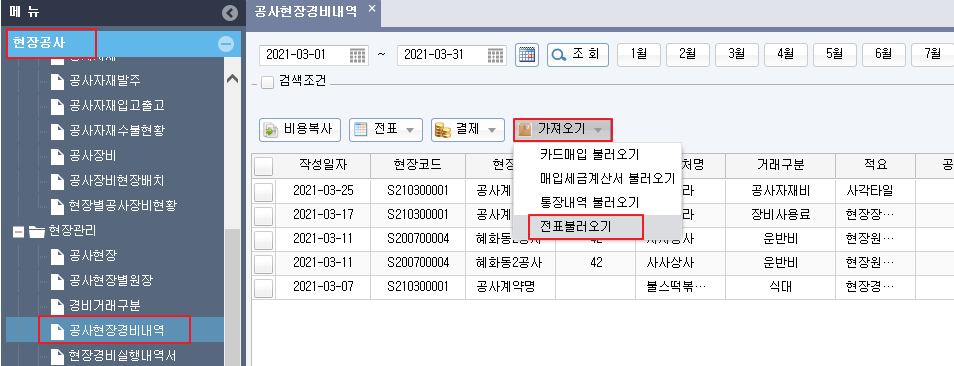954x366 pixels.
Task: Open calendar picker for end date 2021-03-31
Action: coord(496,55)
